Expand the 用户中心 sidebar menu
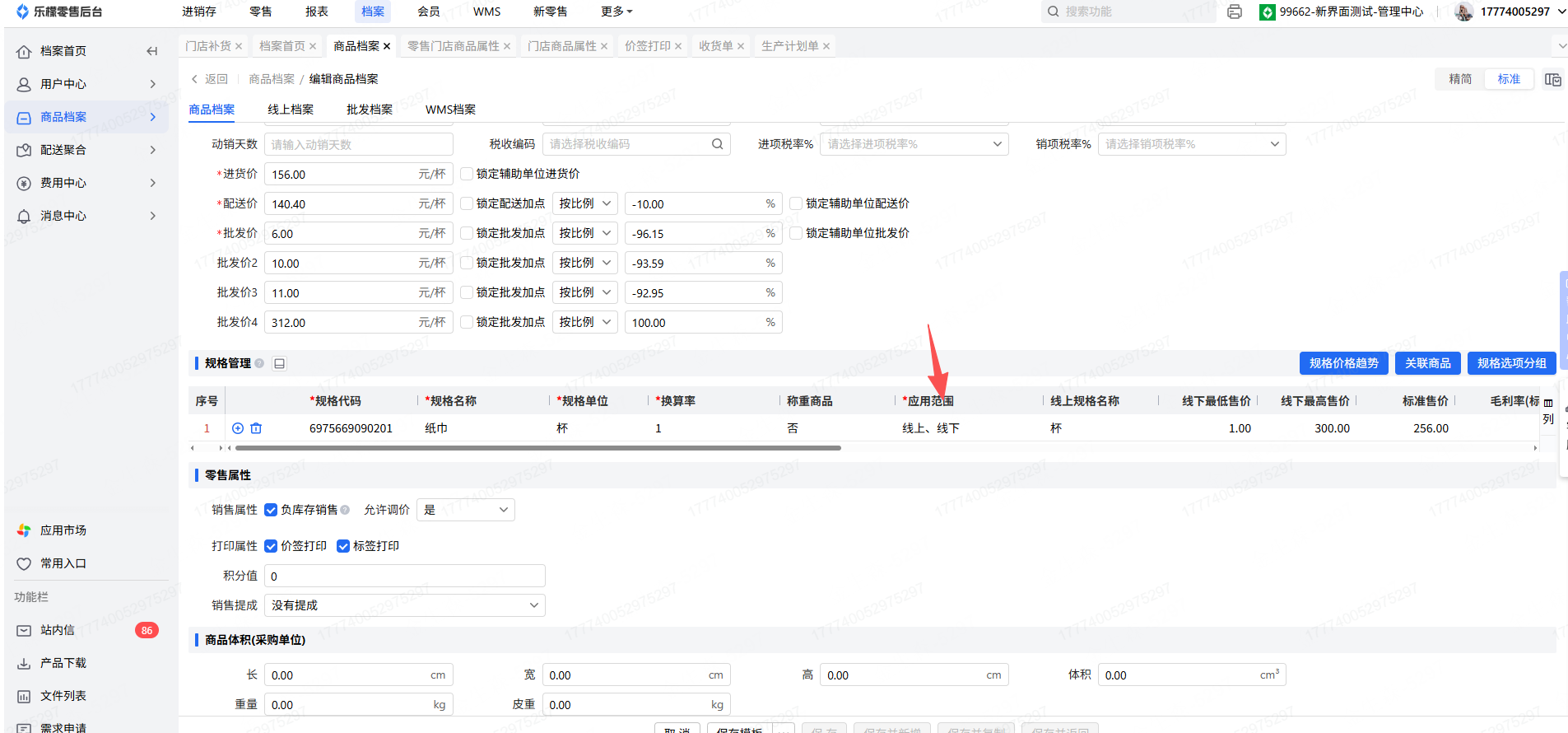Screen dimensions: 1568x733 86,84
